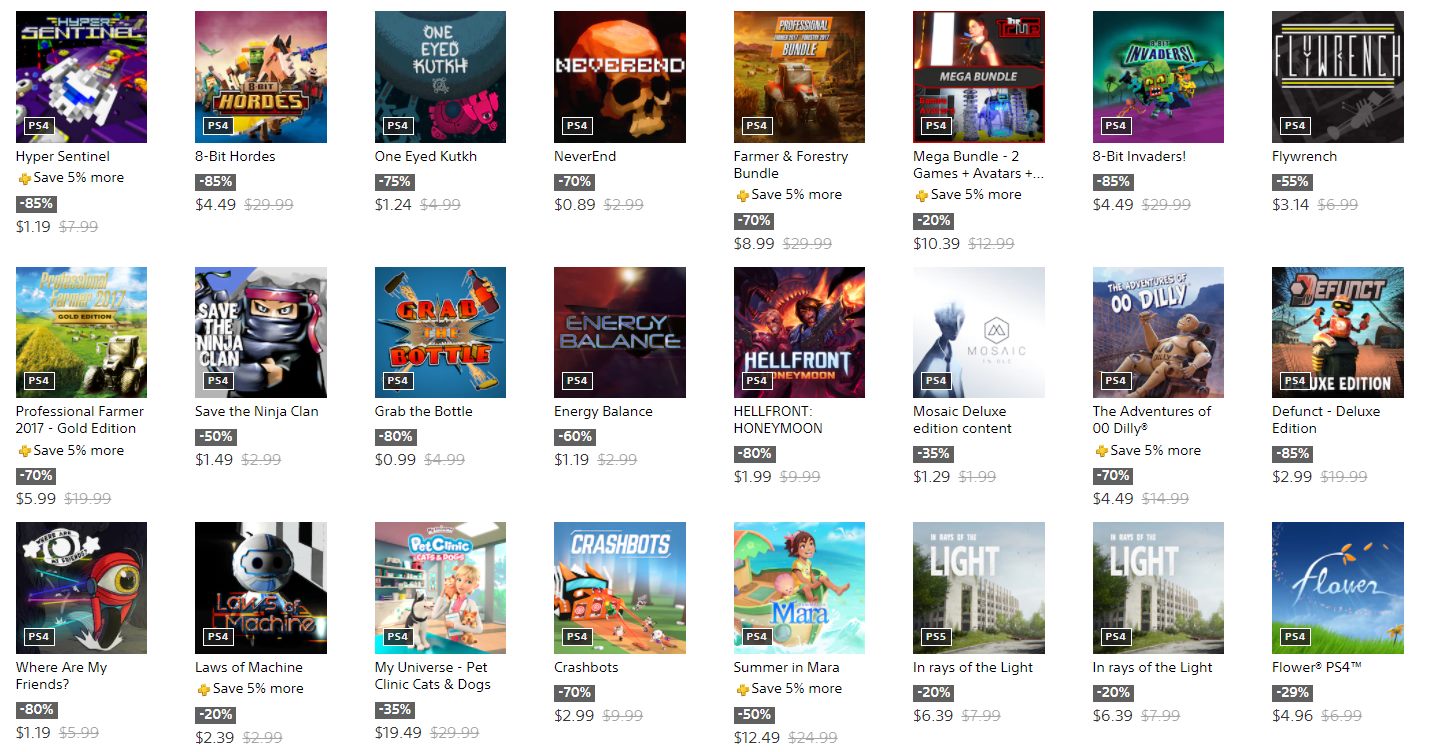Click the PS5 badge on In rays of the Light
The height and width of the screenshot is (752, 1431).
(x=936, y=637)
